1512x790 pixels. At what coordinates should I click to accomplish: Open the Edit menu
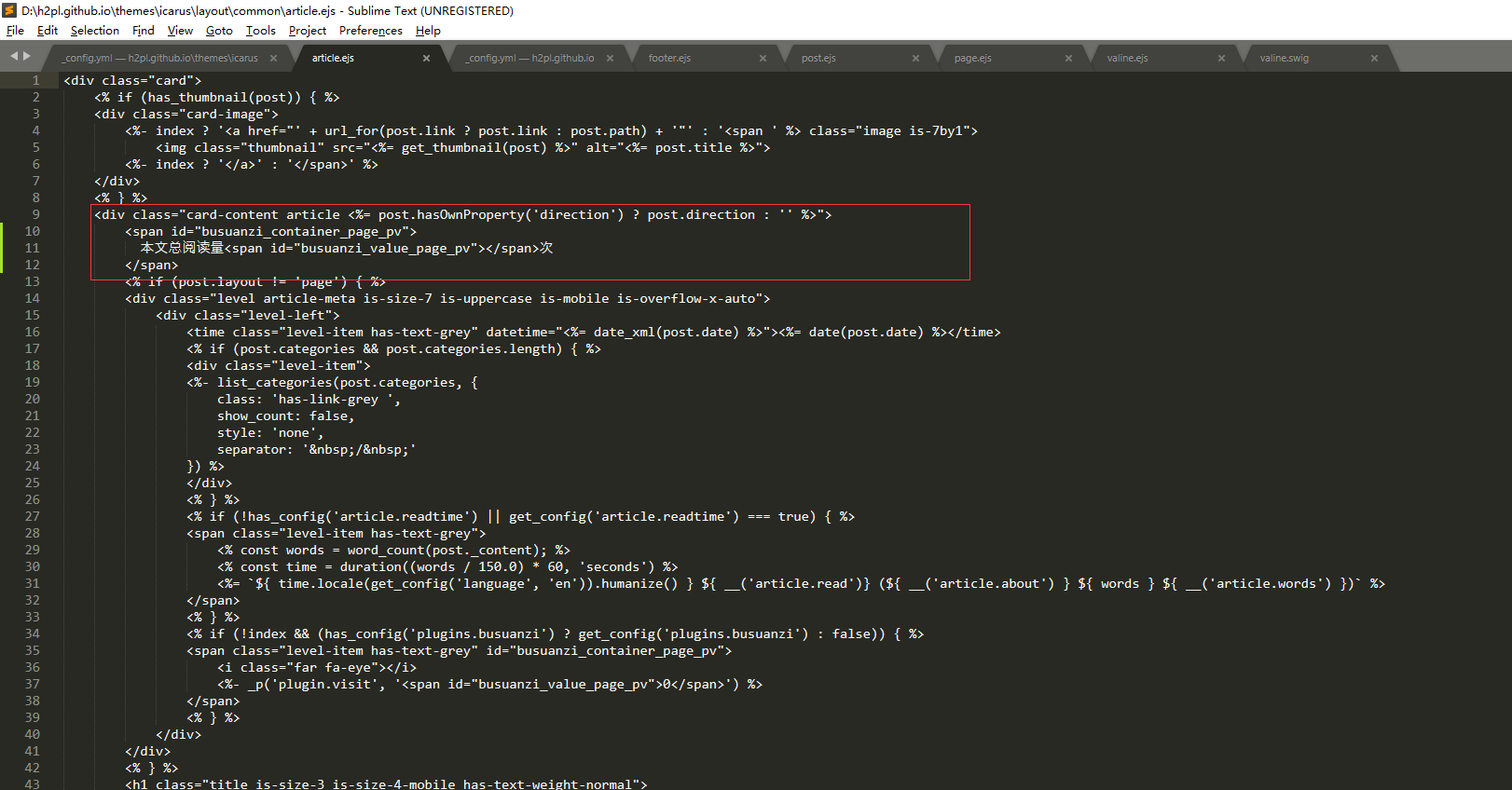47,31
